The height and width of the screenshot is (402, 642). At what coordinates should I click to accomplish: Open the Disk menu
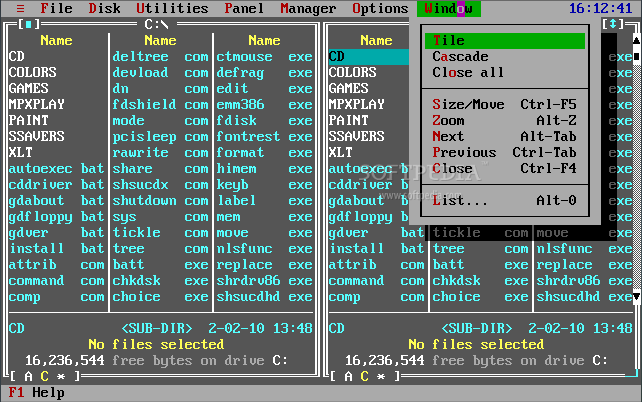point(104,8)
